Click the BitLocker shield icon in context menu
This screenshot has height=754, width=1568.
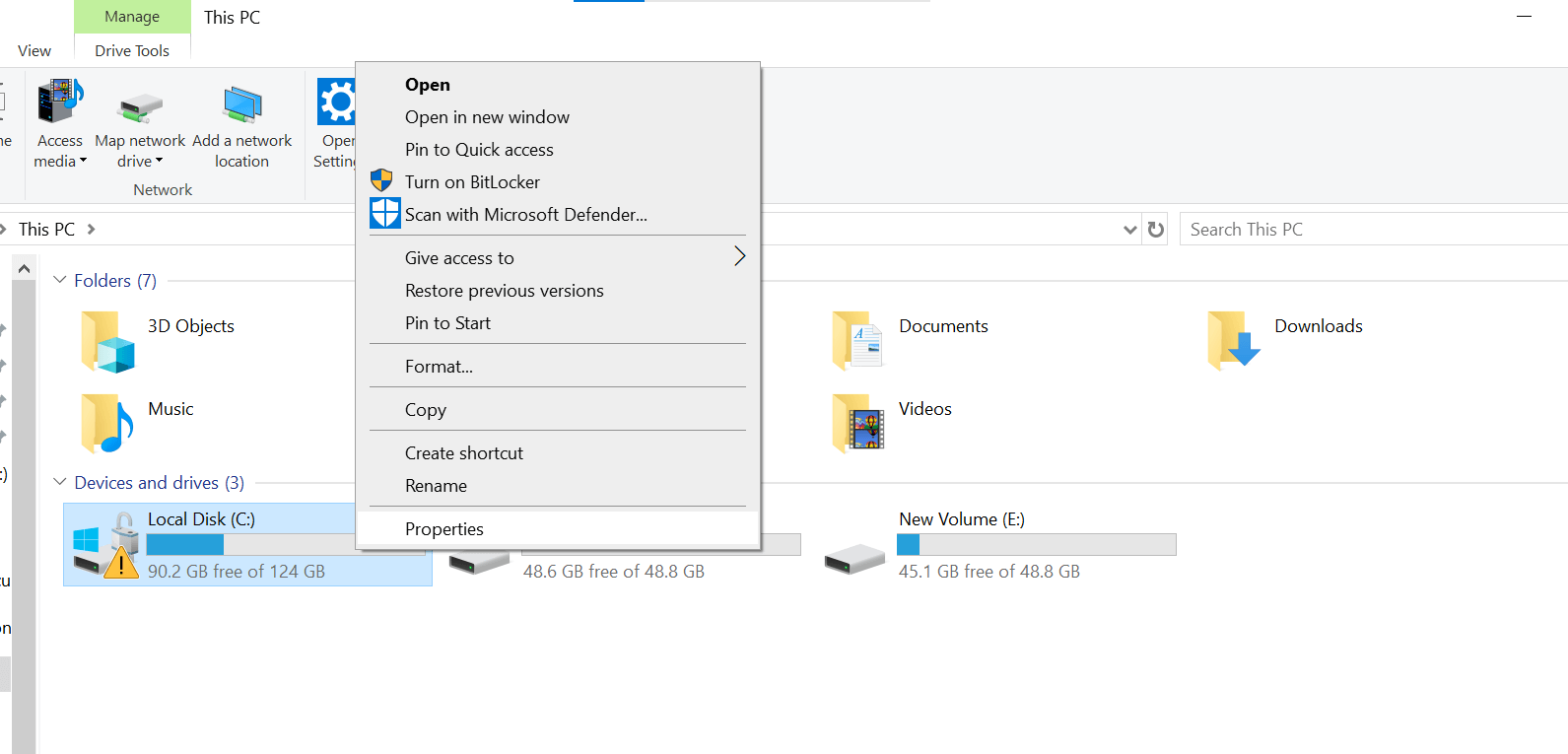[x=381, y=180]
